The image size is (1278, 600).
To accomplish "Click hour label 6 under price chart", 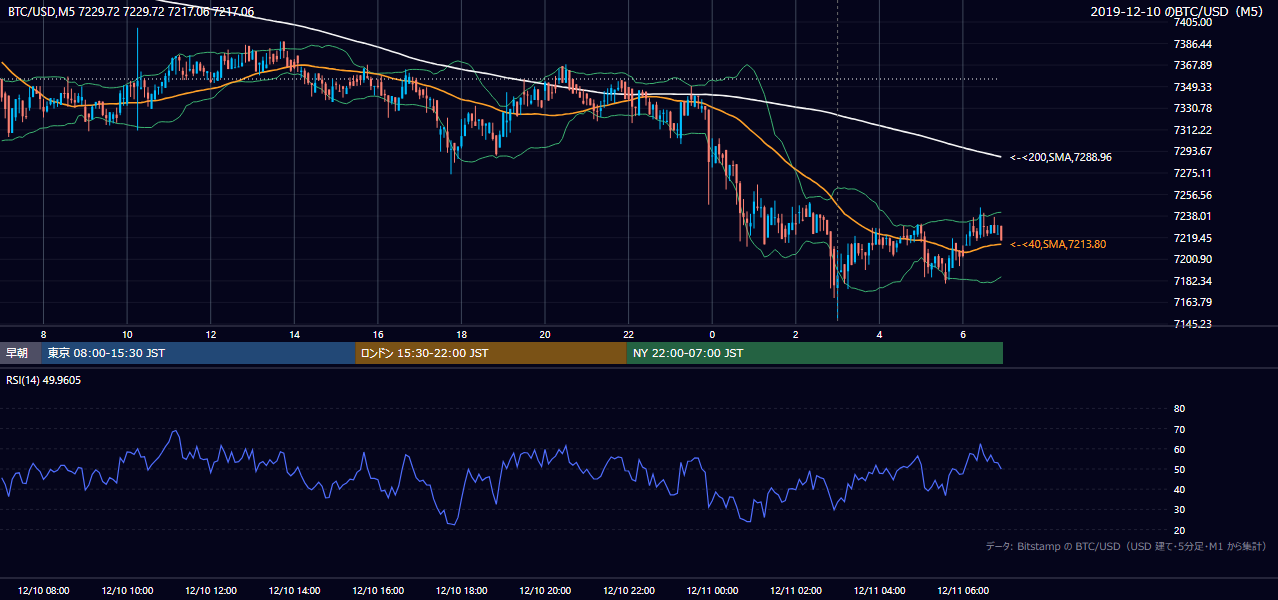I will tap(963, 334).
